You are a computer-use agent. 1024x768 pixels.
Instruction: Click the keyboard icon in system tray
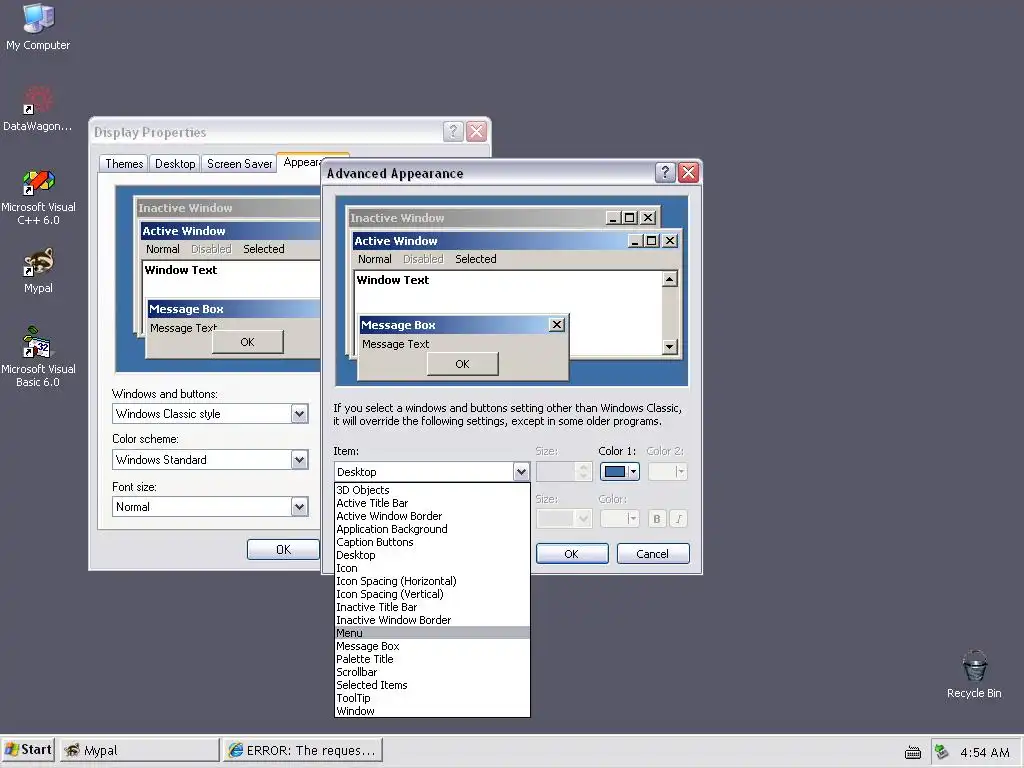pos(912,752)
